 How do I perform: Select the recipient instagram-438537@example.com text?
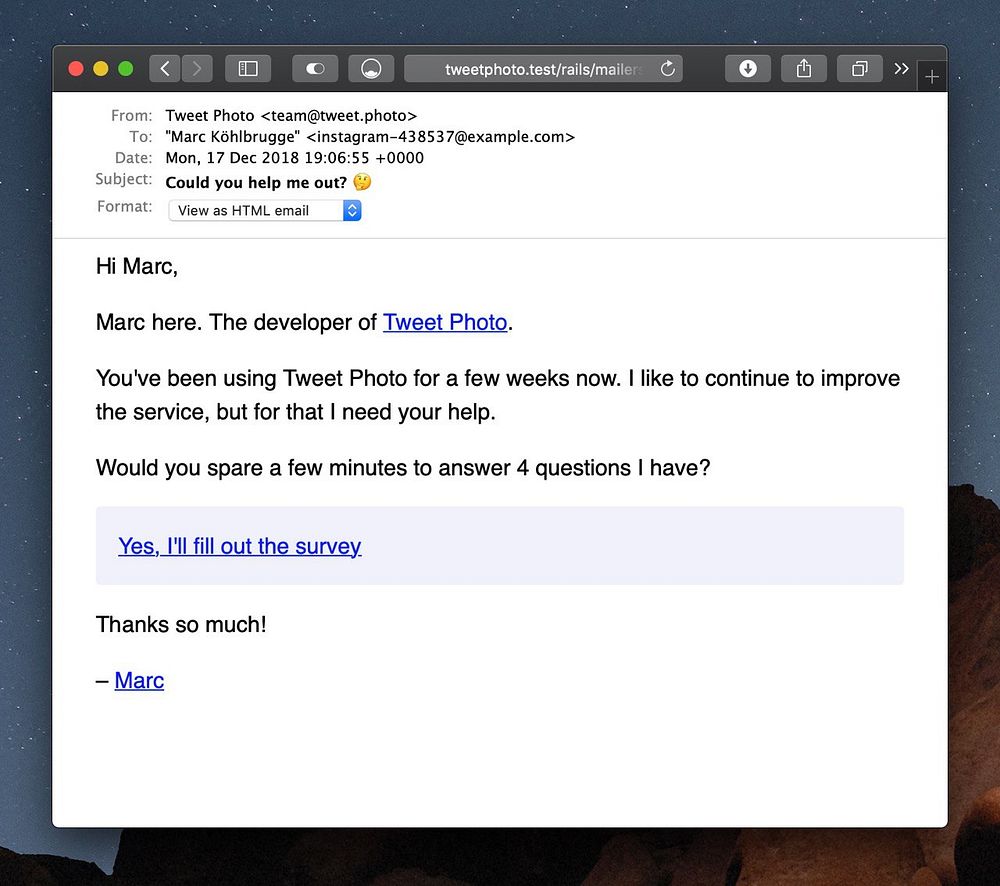coord(441,137)
